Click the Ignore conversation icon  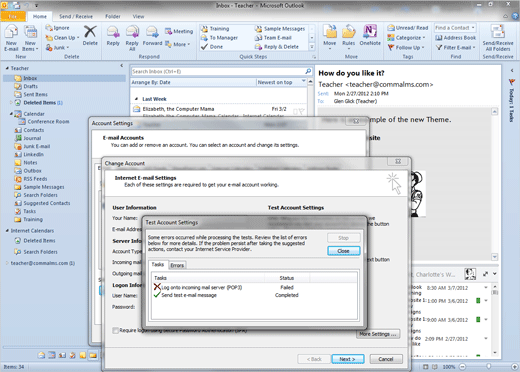tap(49, 28)
